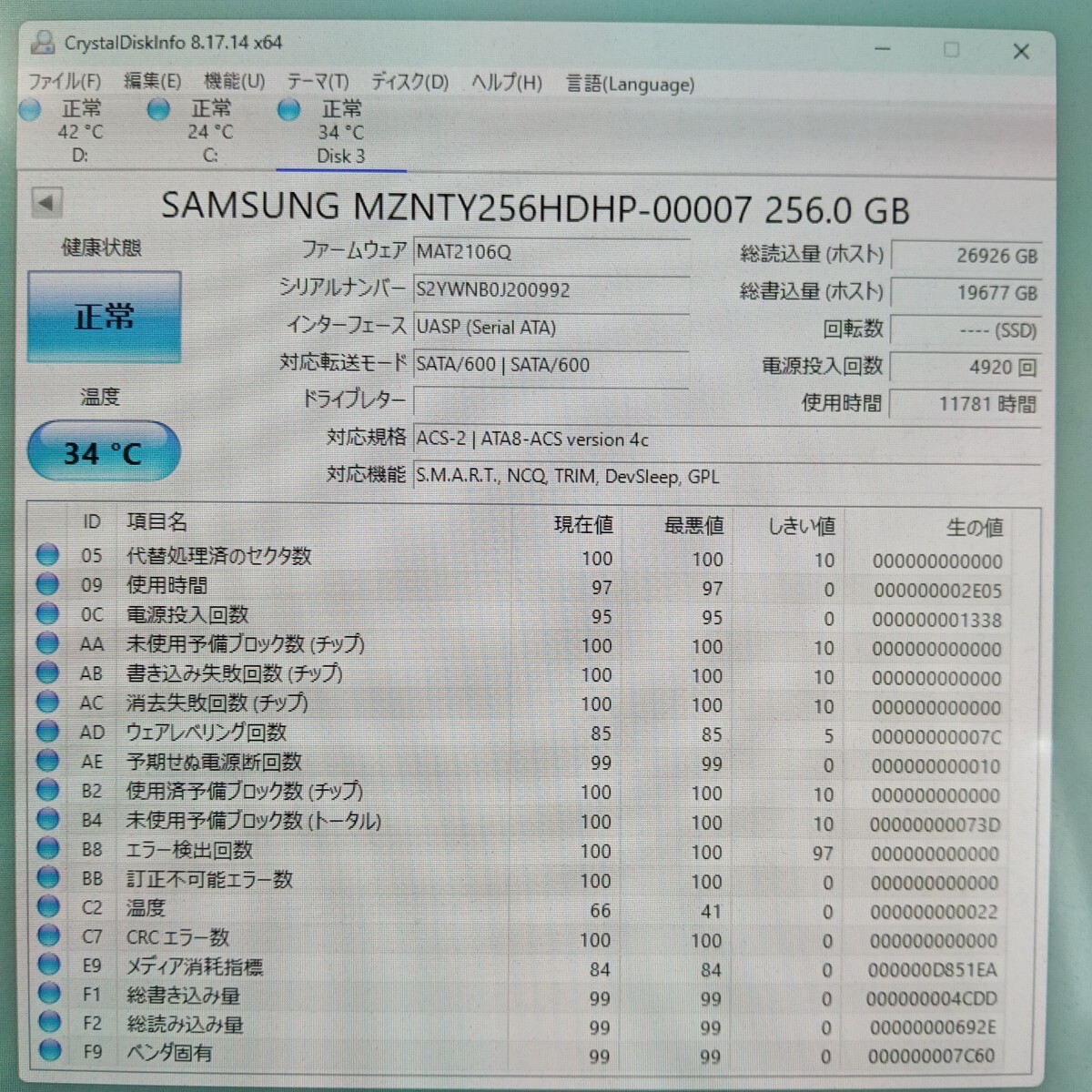Image resolution: width=1092 pixels, height=1092 pixels.
Task: Click the status dot of attribute AE
Action: 48,761
